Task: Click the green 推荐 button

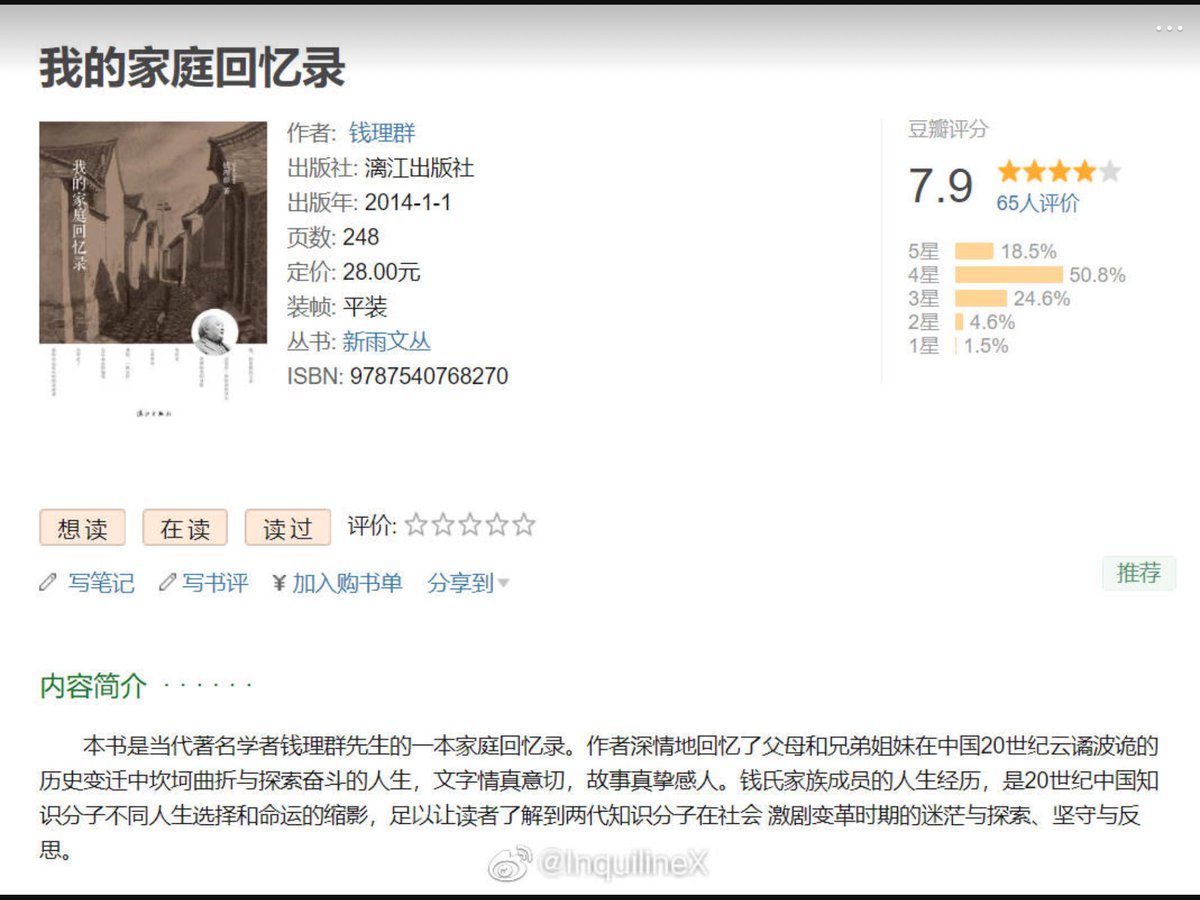Action: (1139, 573)
